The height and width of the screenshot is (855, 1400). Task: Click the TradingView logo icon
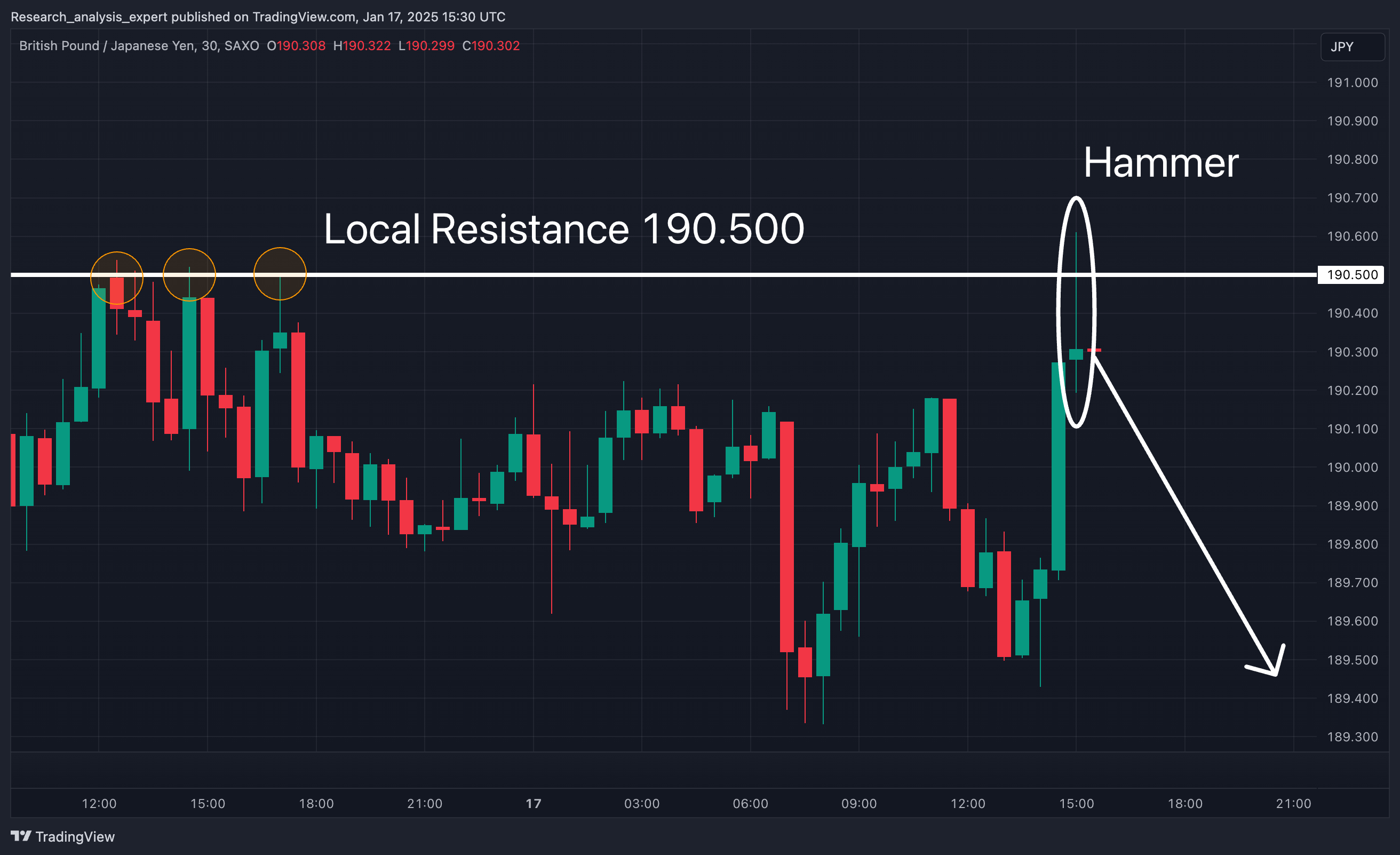pos(21,836)
